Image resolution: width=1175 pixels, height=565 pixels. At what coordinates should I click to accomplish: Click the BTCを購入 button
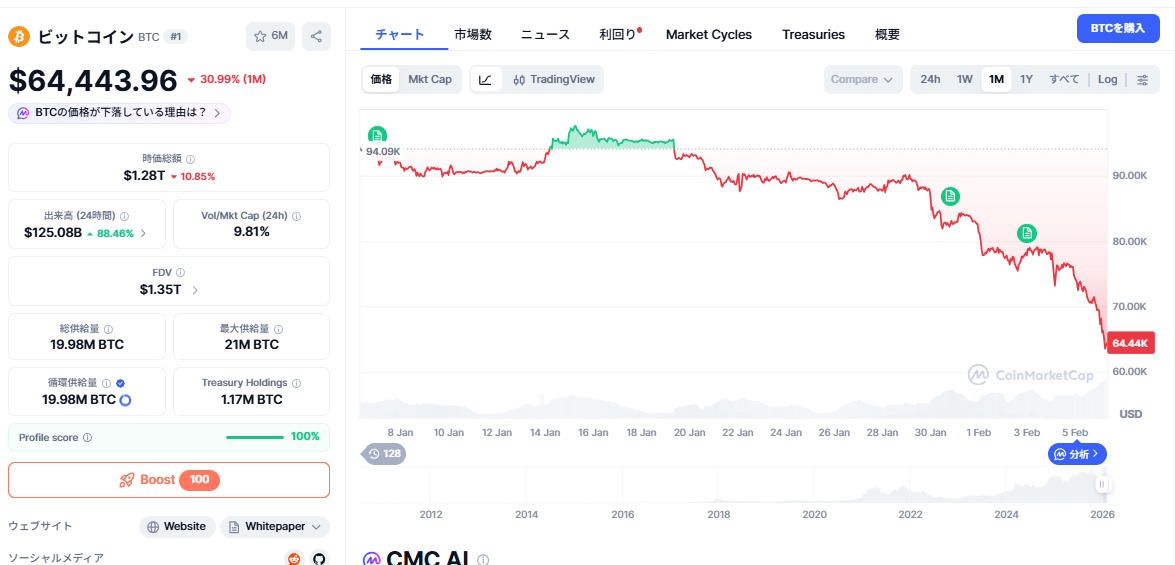pos(1117,29)
